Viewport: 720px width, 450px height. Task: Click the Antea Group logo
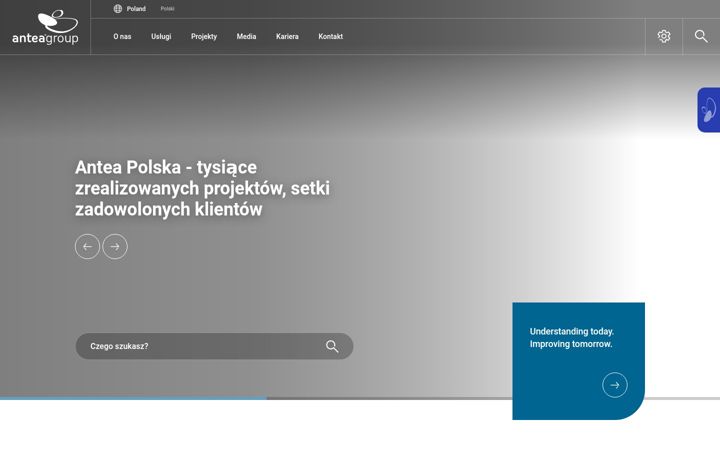45,28
